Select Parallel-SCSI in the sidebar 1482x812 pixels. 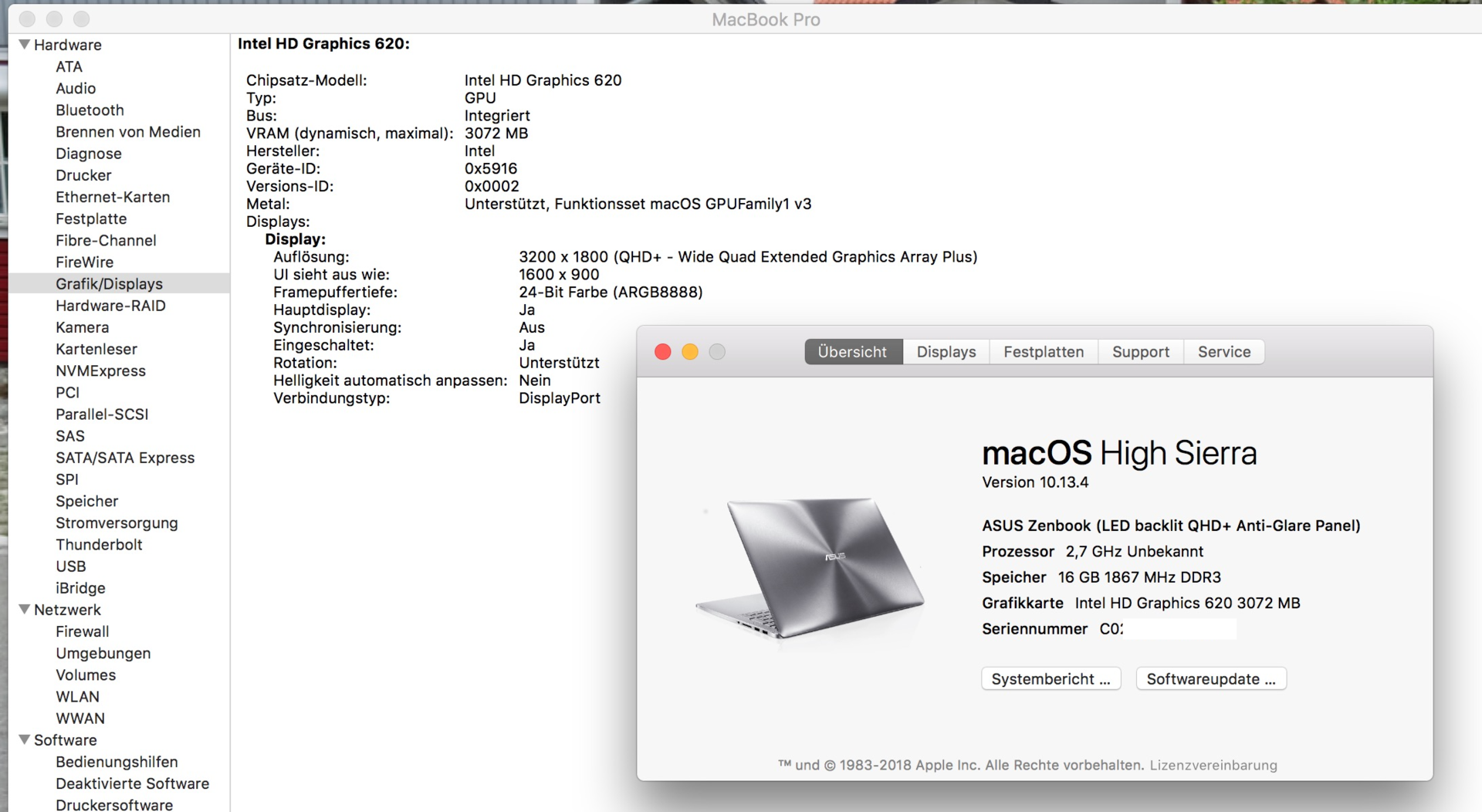(x=102, y=414)
